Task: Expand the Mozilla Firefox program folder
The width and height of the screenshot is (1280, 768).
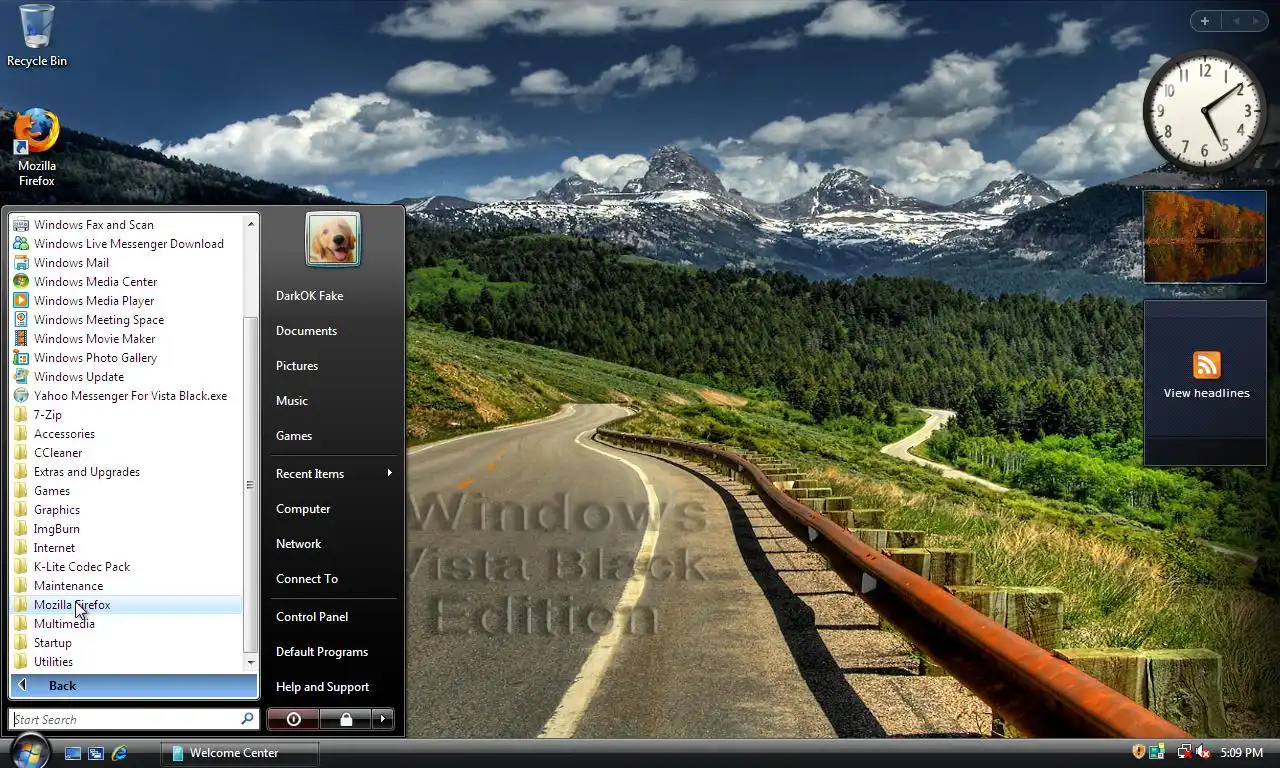Action: (126, 605)
